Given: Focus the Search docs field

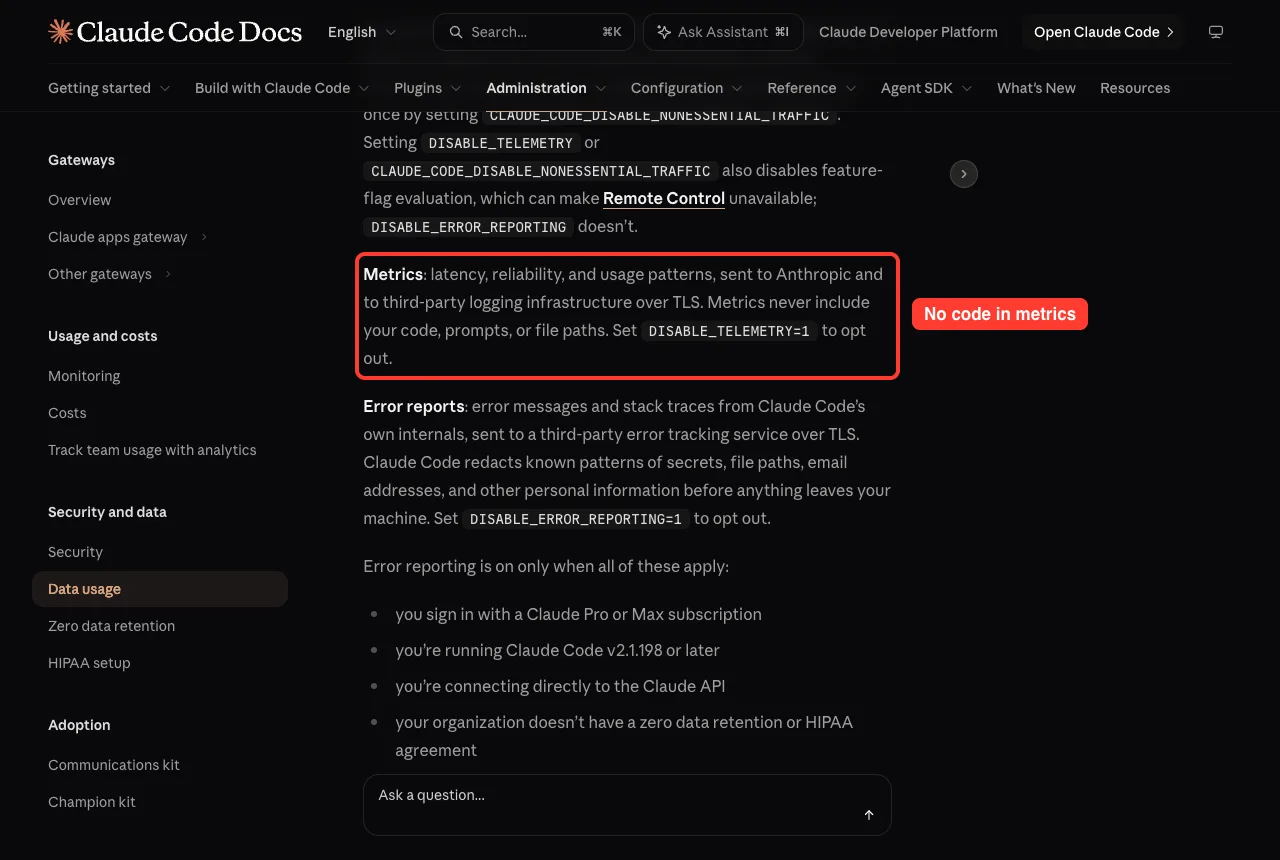Looking at the screenshot, I should pyautogui.click(x=534, y=32).
